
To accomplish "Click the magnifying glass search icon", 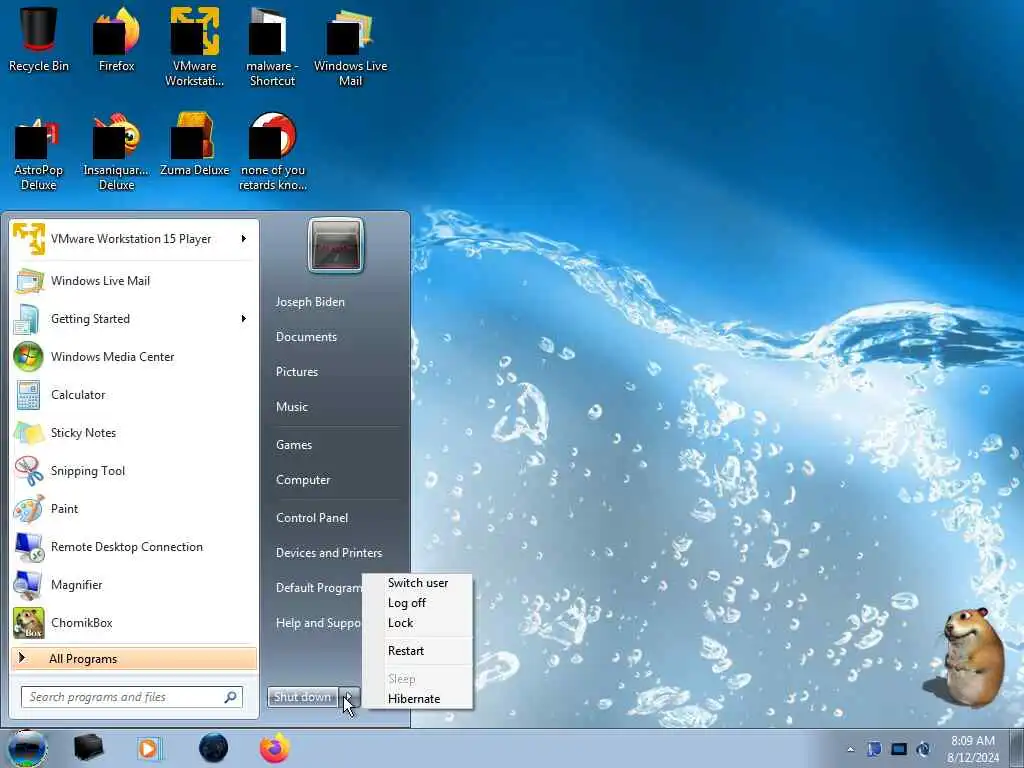I will pyautogui.click(x=231, y=697).
